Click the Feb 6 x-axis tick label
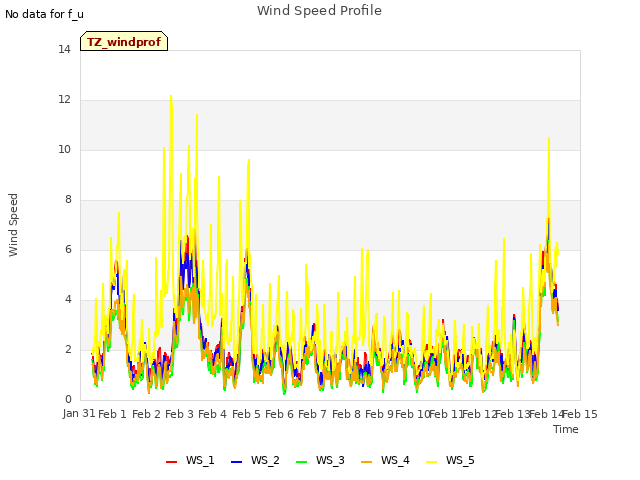640x480 pixels. point(280,414)
